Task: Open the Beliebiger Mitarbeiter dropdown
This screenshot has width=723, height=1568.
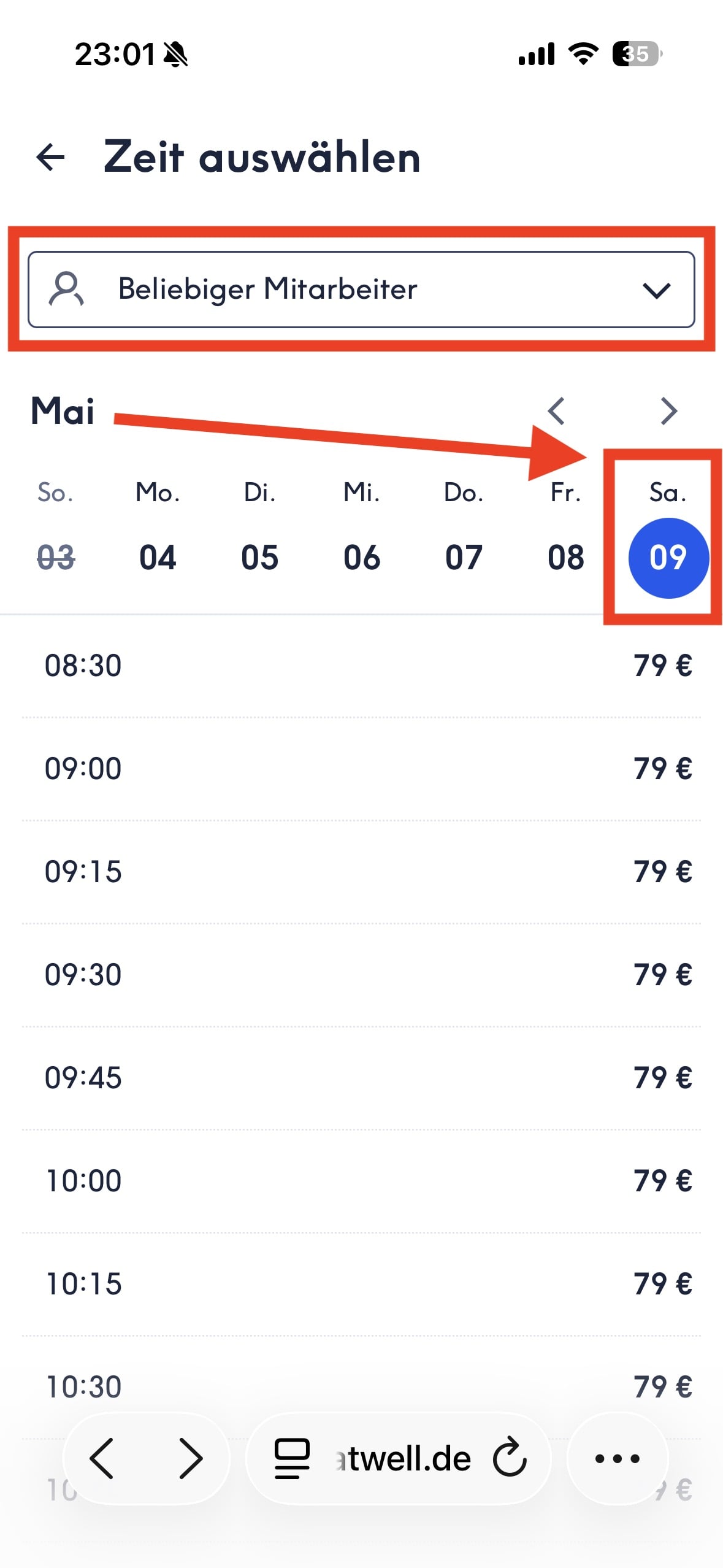Action: [x=361, y=289]
